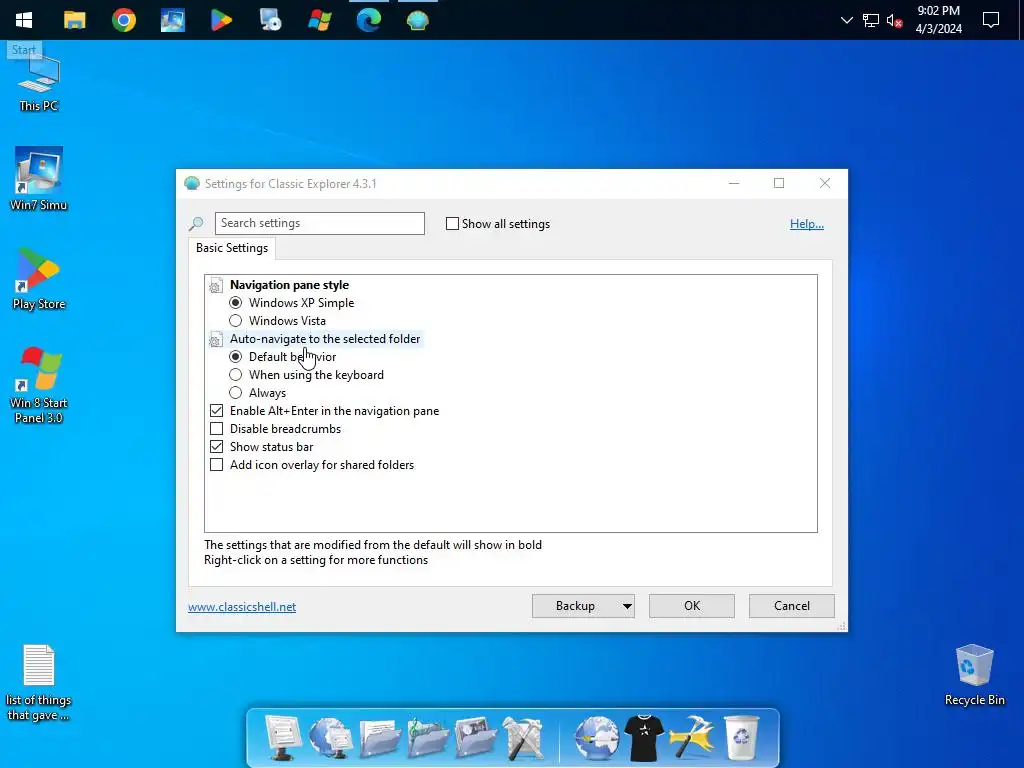Screen dimensions: 1024x768
Task: Click the black t-shirt dock icon
Action: point(644,738)
